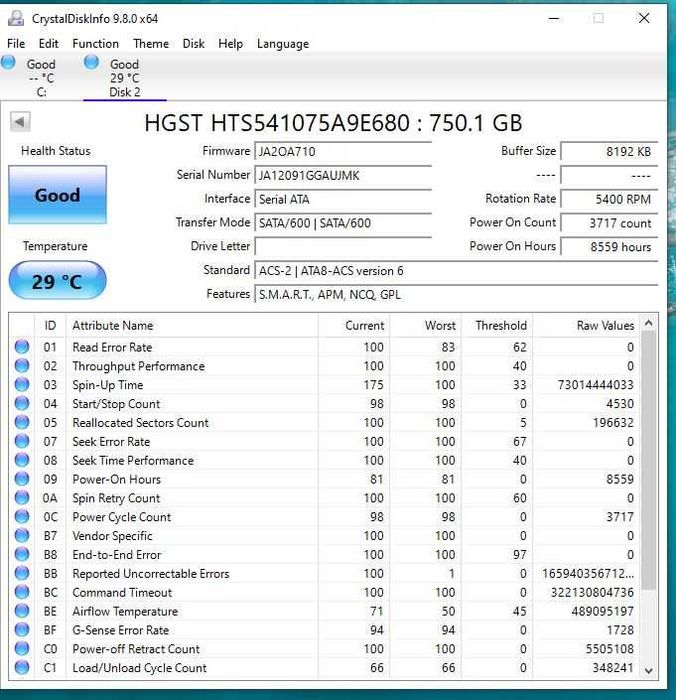The image size is (676, 700).
Task: Click the CrystalDiskInfo app icon in title bar
Action: coord(16,18)
